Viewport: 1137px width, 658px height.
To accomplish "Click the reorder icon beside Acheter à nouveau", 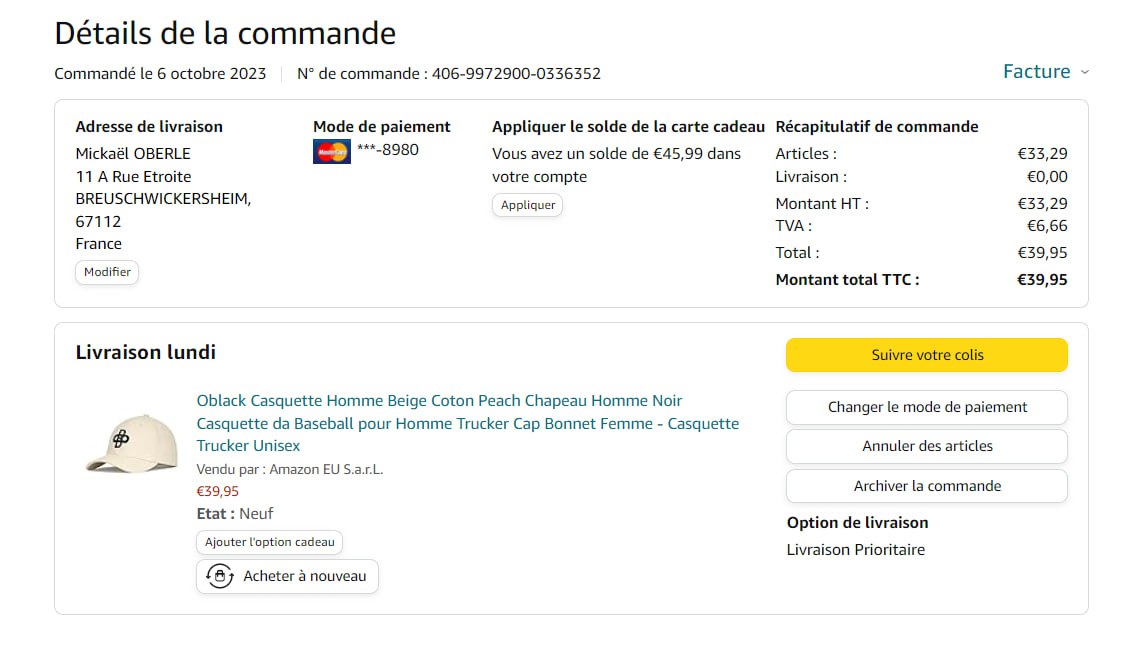I will coord(220,576).
